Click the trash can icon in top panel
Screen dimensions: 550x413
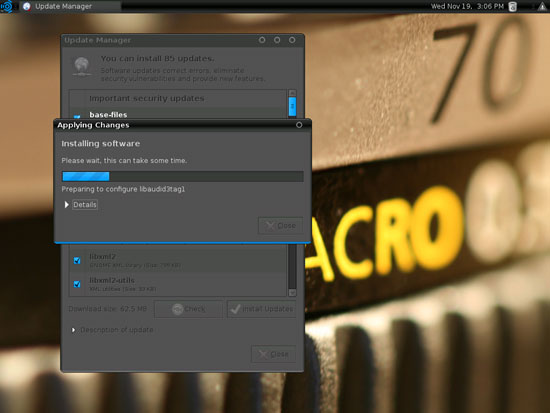click(512, 6)
